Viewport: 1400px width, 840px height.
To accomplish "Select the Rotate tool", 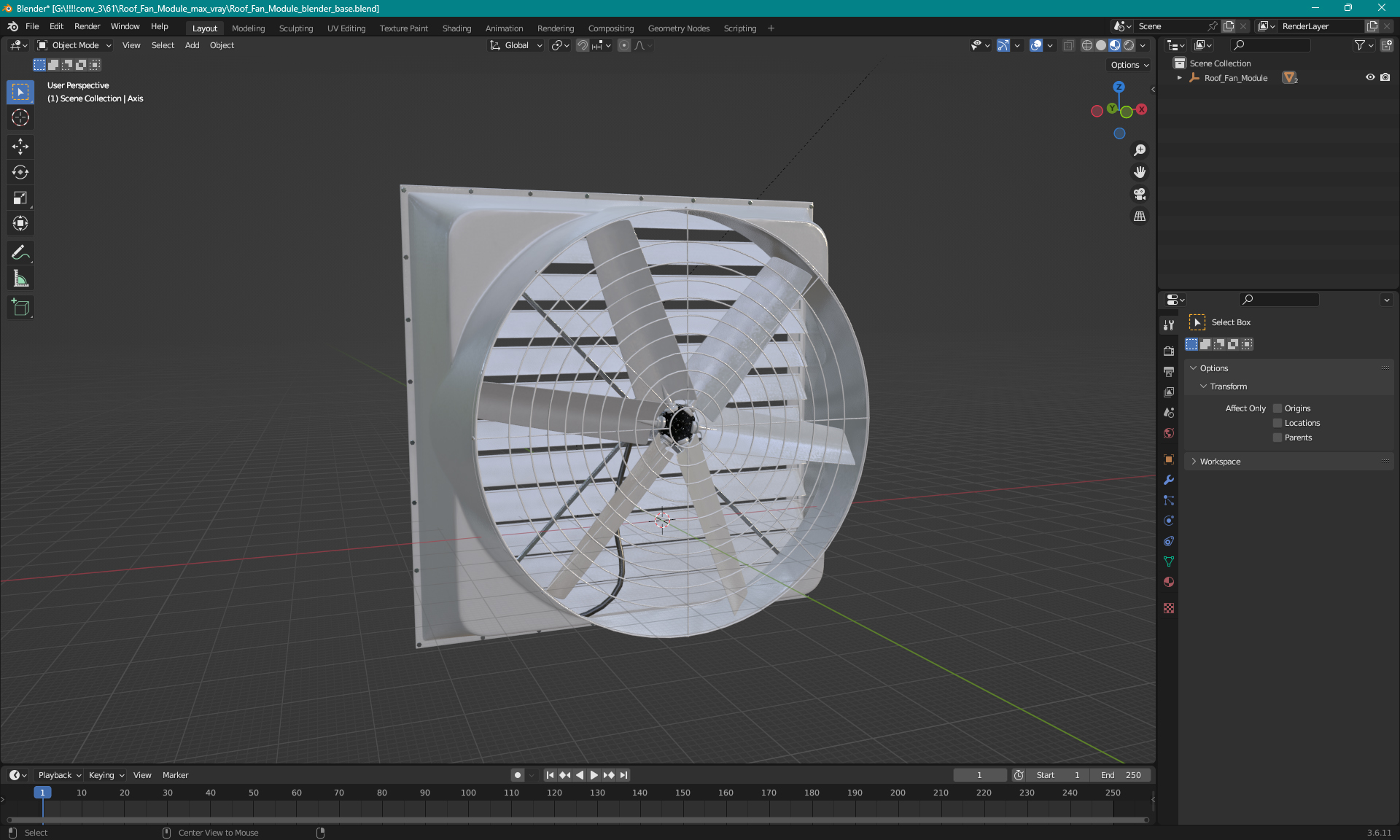I will 20,173.
